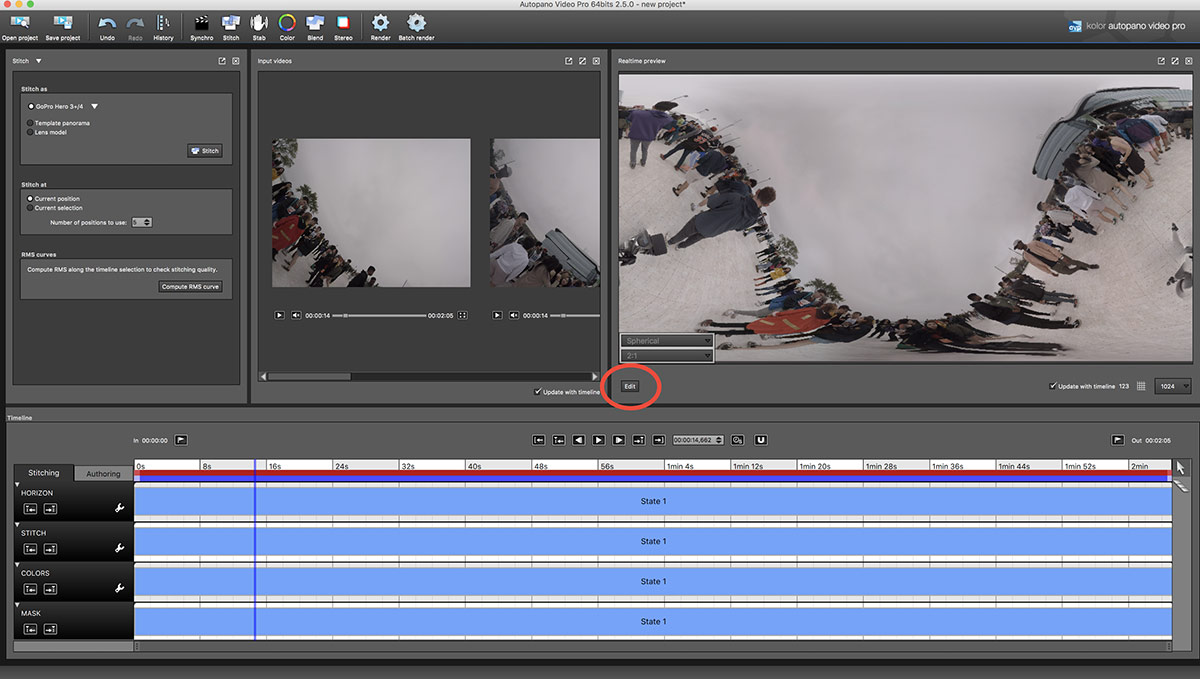Open the Stereo tool
The image size is (1200, 679).
click(x=343, y=25)
